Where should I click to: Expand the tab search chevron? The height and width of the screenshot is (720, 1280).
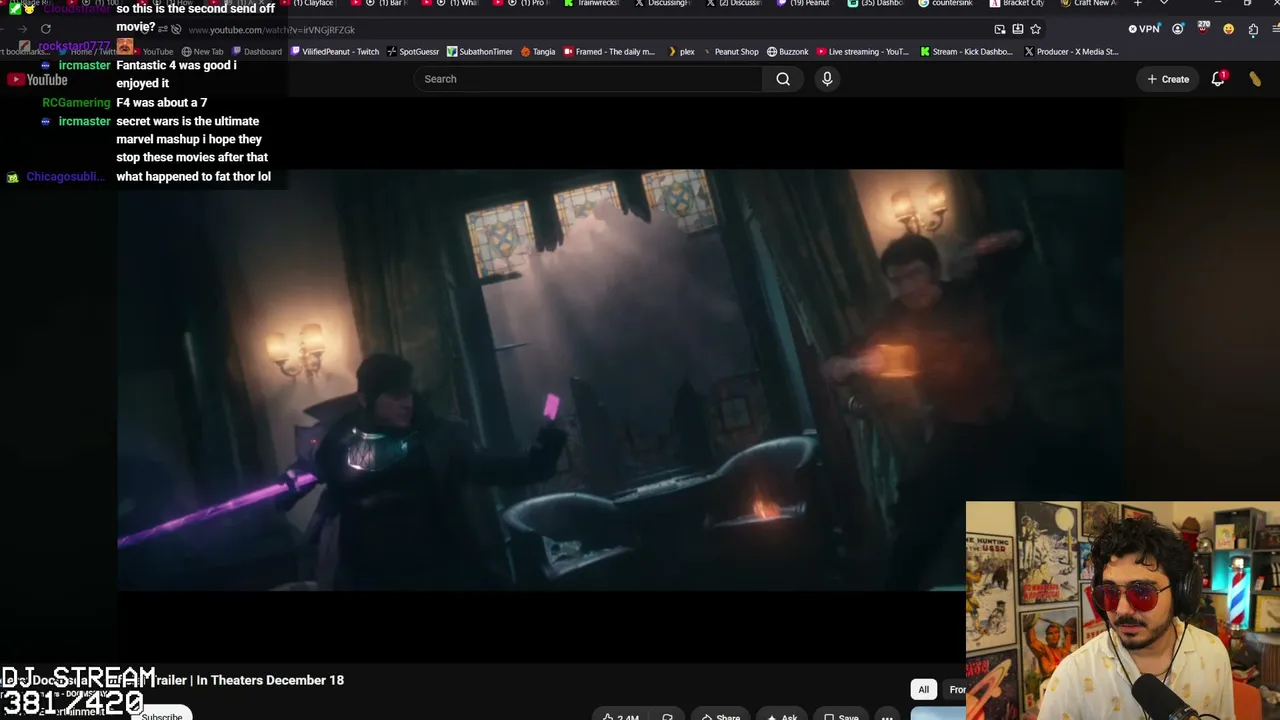pyautogui.click(x=1163, y=4)
